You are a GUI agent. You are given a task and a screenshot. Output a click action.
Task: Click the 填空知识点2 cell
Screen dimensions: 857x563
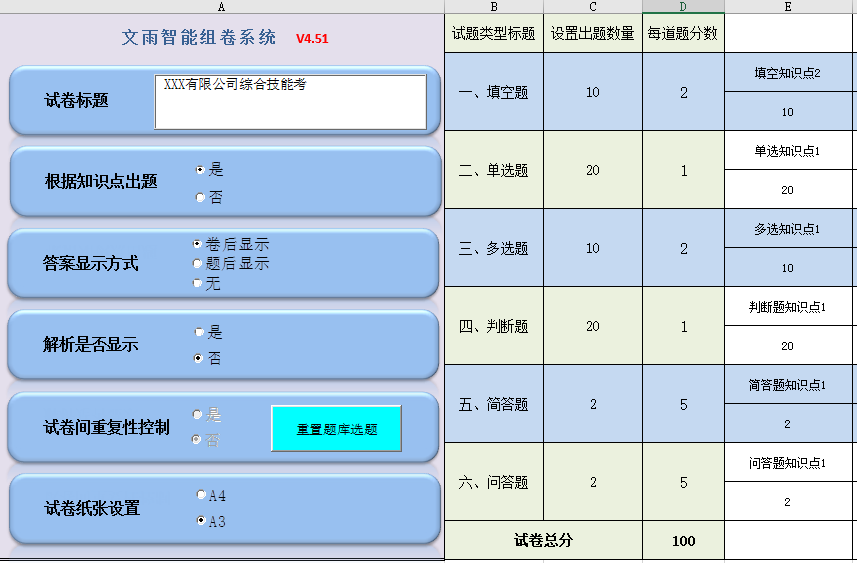(787, 73)
